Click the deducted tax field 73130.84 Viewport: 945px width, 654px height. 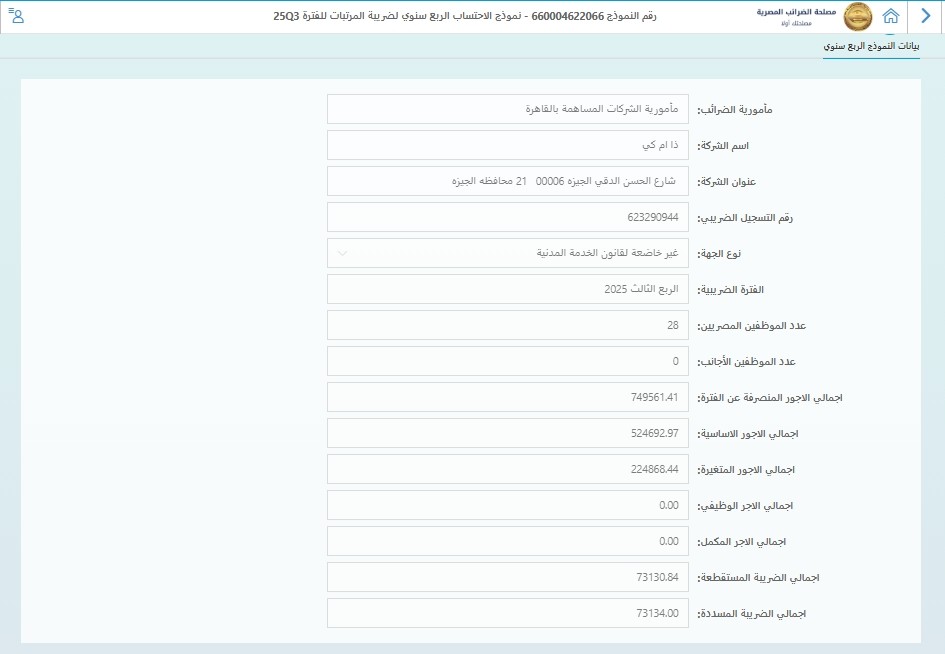point(507,577)
